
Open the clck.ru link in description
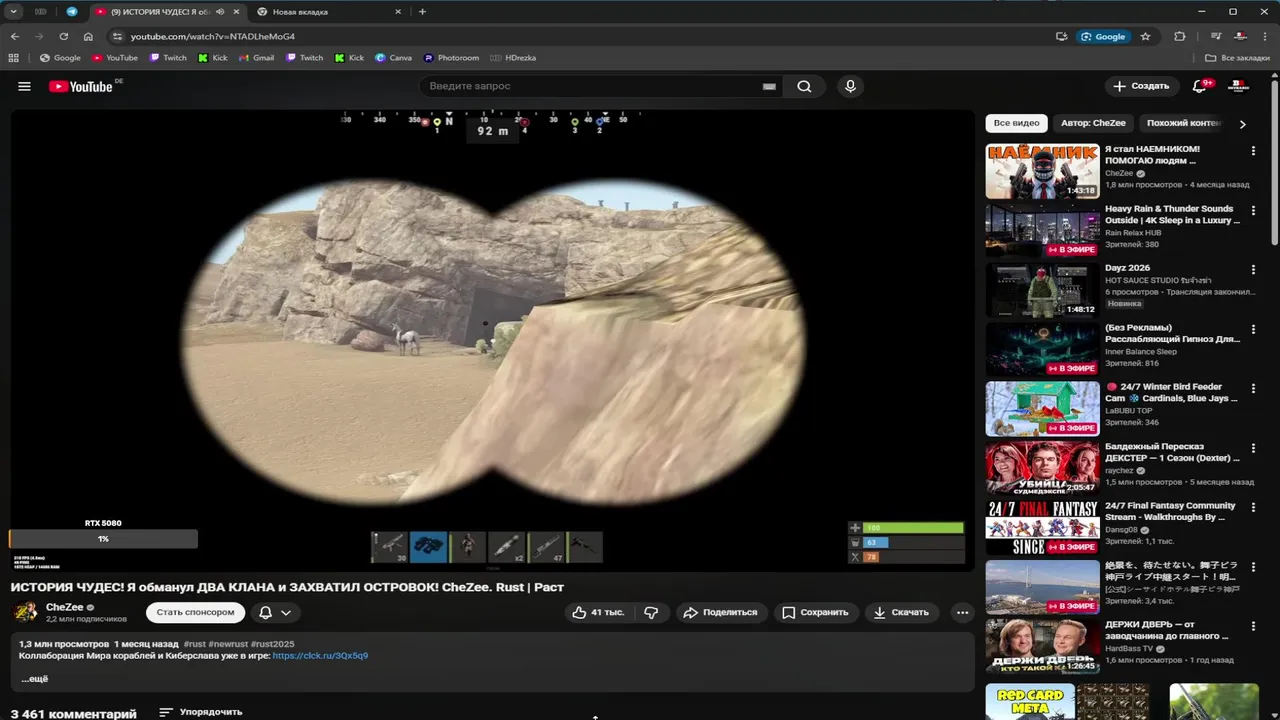pos(320,656)
